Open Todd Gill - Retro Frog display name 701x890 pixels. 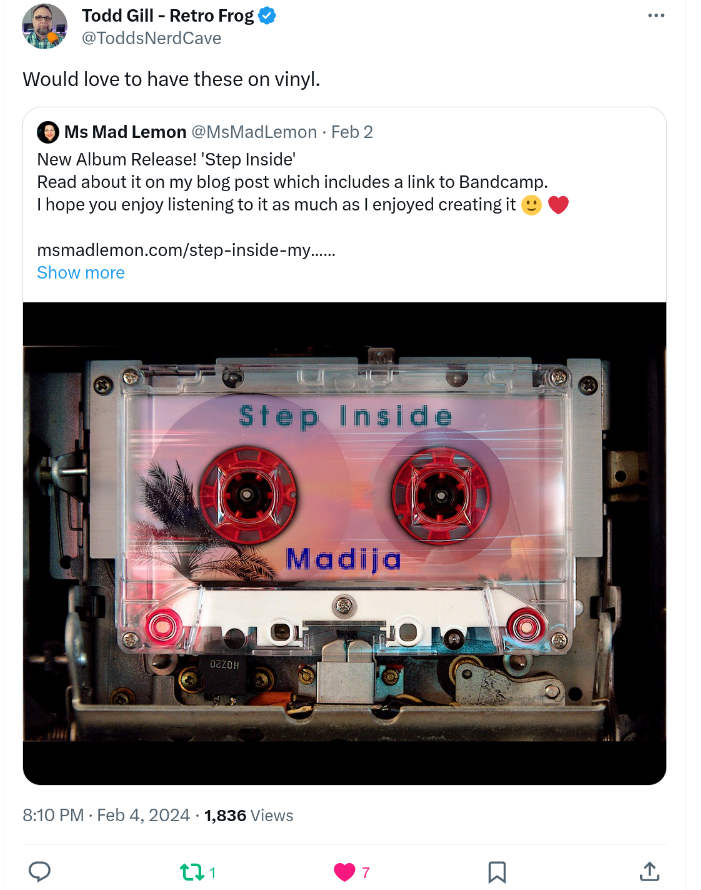coord(168,16)
